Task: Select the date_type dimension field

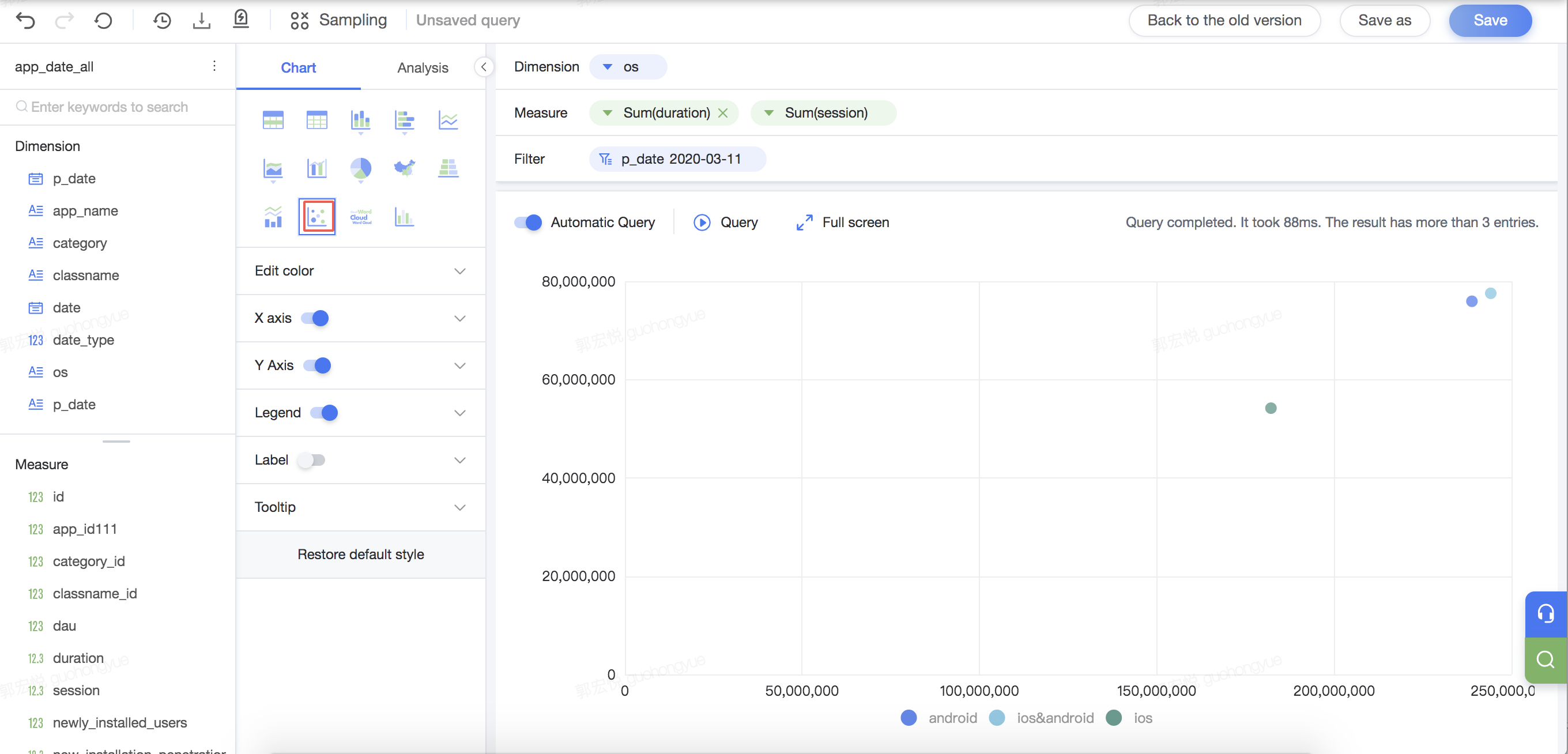Action: coord(84,340)
